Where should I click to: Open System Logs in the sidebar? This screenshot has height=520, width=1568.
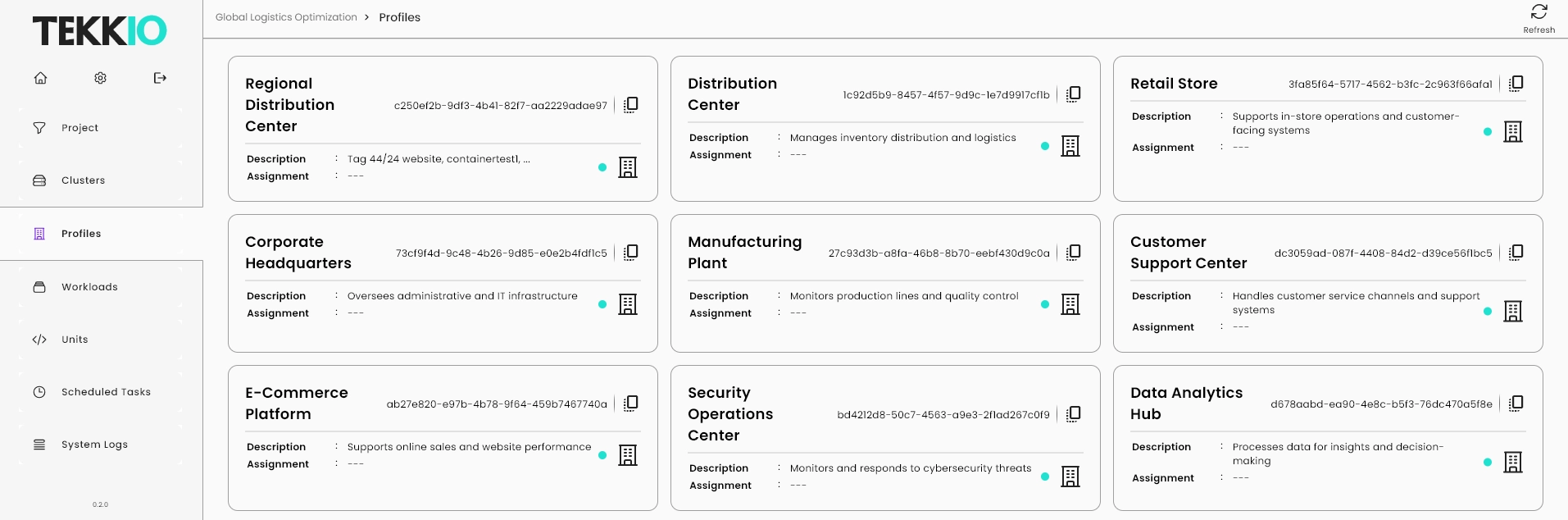[x=101, y=445]
